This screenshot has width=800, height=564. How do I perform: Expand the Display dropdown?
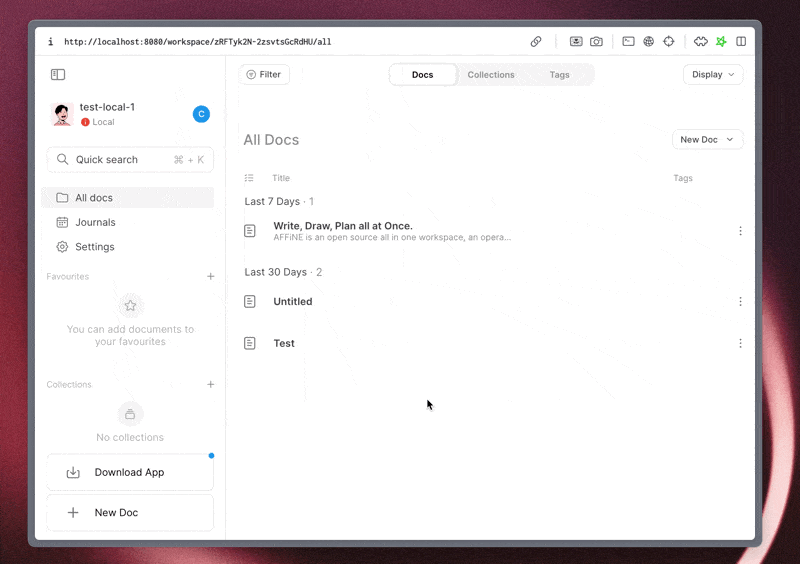(713, 75)
